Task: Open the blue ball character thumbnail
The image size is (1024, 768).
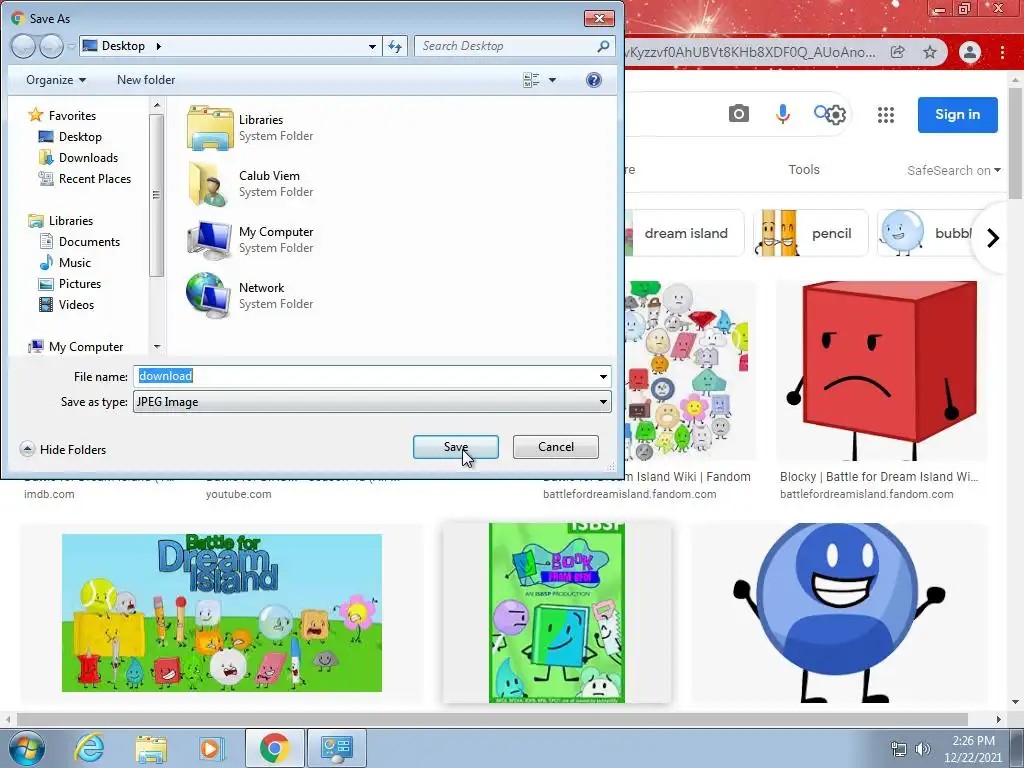Action: click(x=840, y=613)
